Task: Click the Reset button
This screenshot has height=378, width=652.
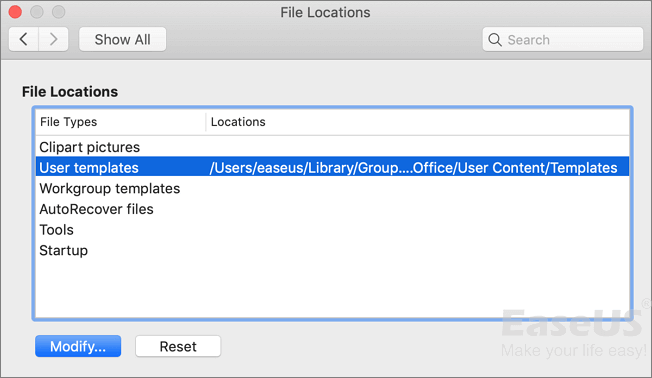Action: pyautogui.click(x=178, y=346)
